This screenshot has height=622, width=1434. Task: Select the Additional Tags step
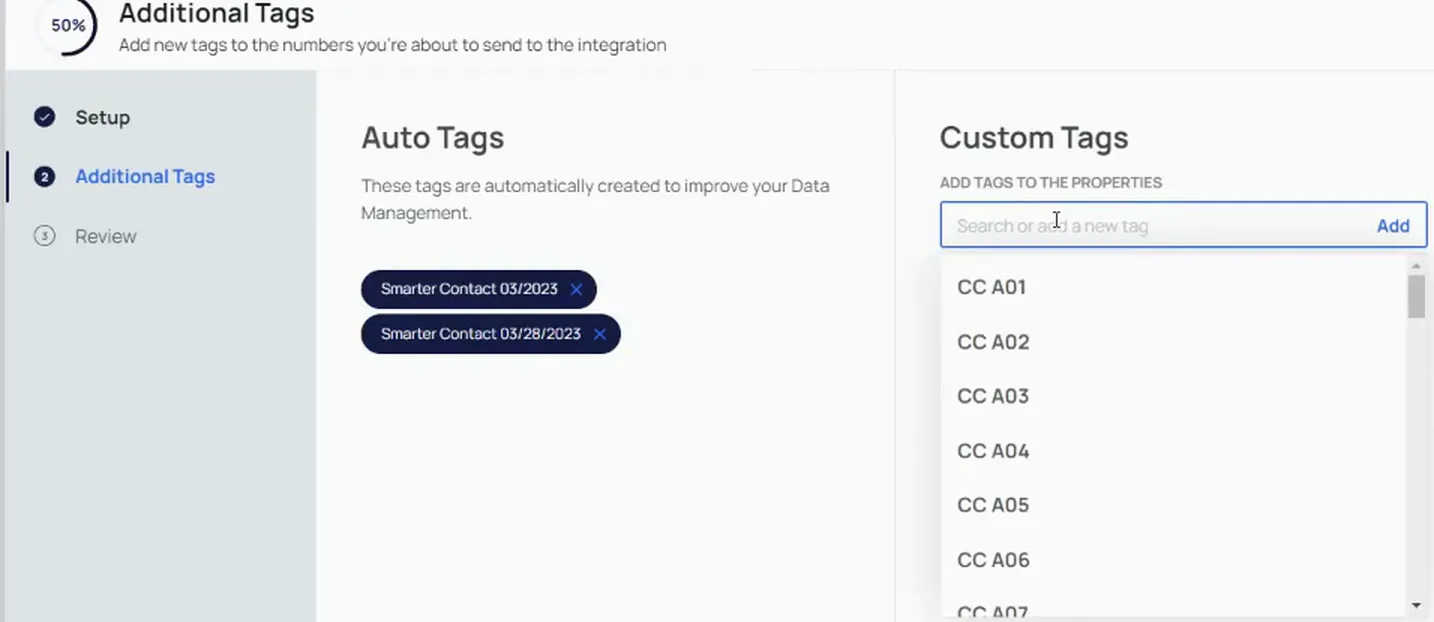145,176
